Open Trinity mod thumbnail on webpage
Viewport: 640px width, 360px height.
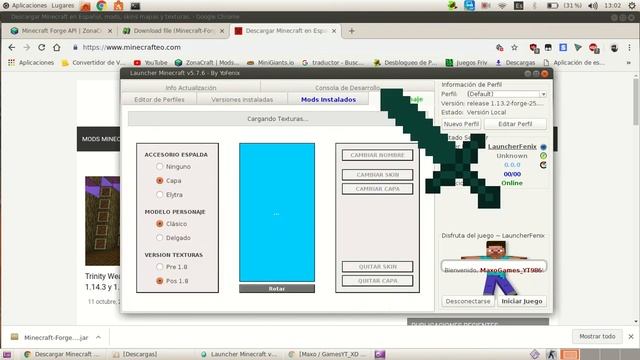tap(102, 221)
